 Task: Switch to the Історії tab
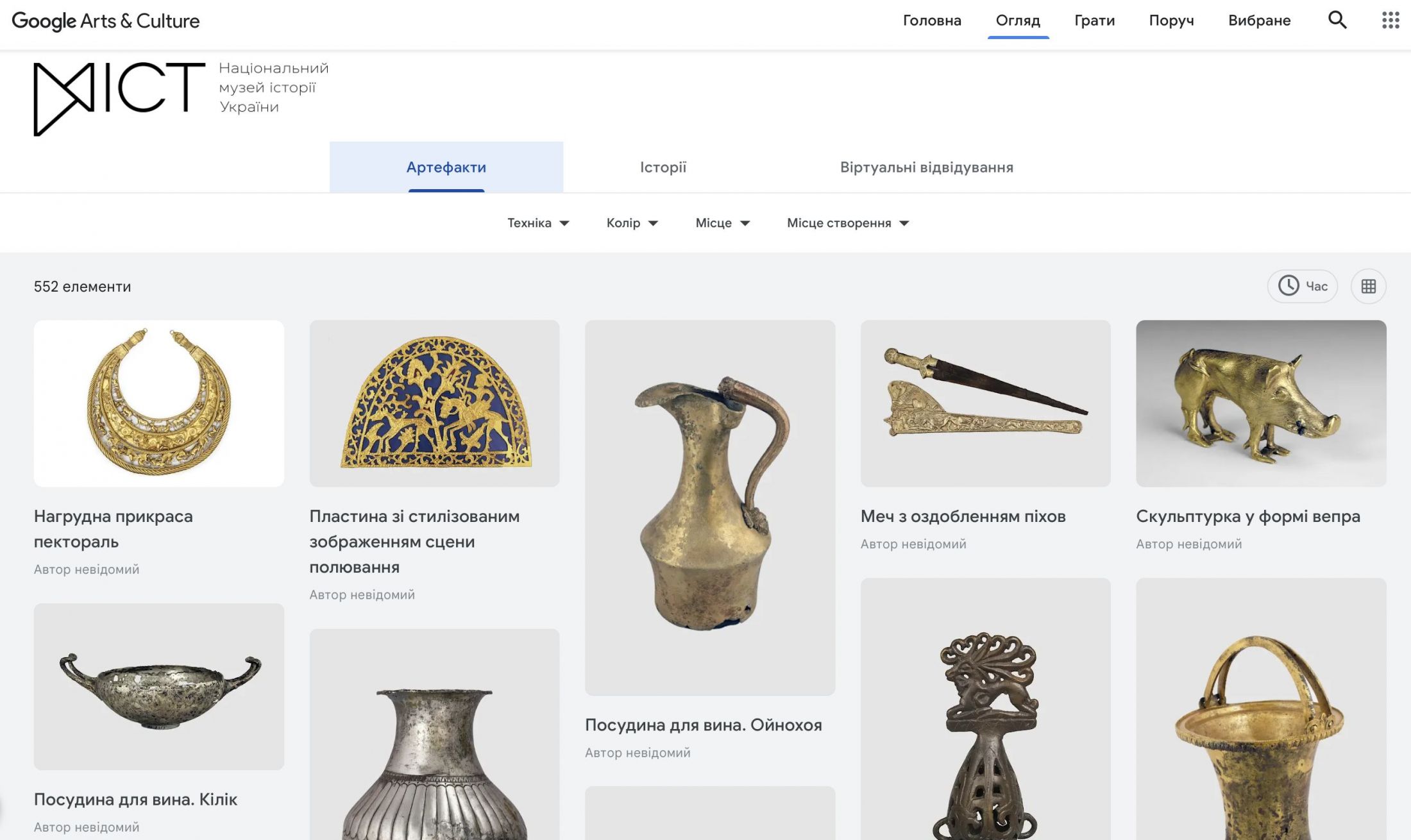[663, 167]
